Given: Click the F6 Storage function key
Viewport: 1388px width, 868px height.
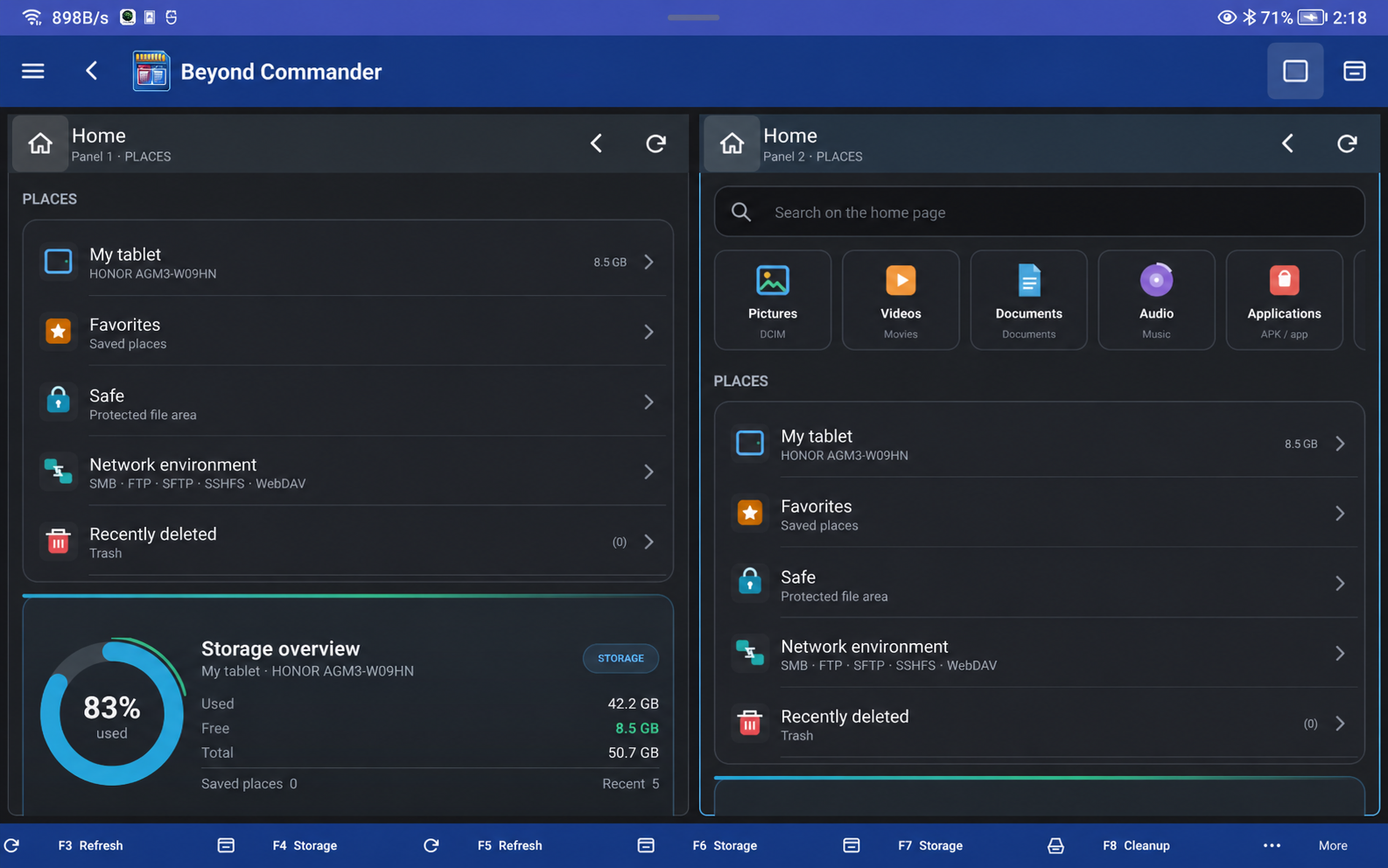Looking at the screenshot, I should (x=725, y=845).
